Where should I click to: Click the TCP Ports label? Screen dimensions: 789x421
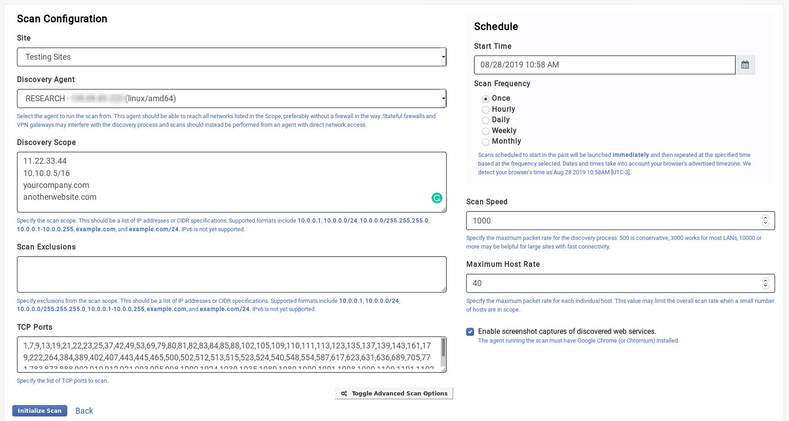coord(34,327)
